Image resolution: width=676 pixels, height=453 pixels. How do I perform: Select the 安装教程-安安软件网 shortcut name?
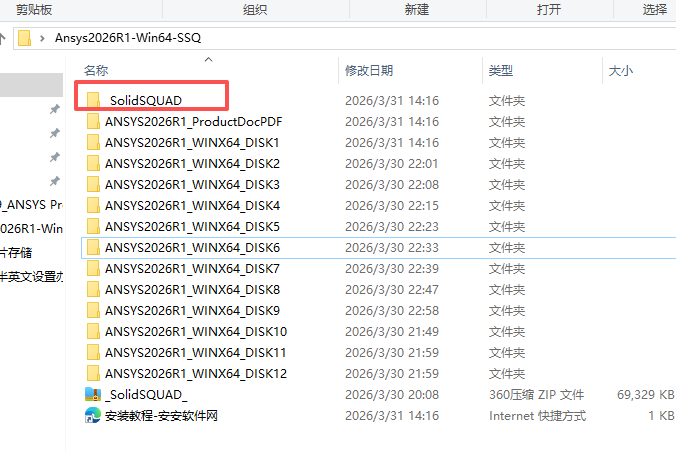tap(161, 416)
